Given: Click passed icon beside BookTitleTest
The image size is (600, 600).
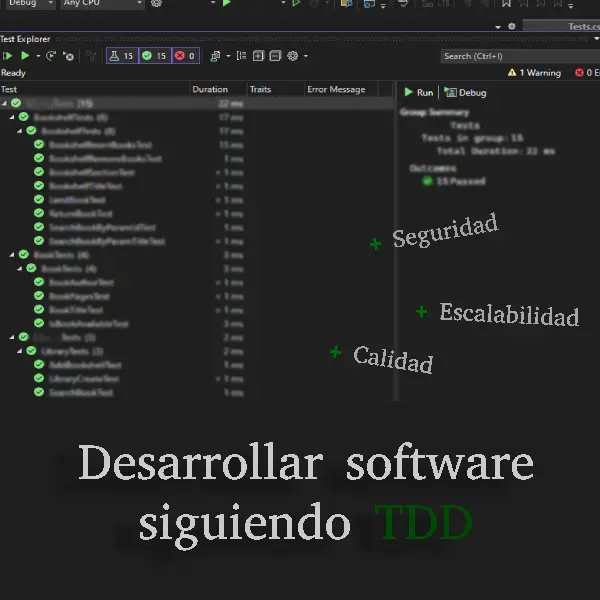Looking at the screenshot, I should tap(39, 309).
